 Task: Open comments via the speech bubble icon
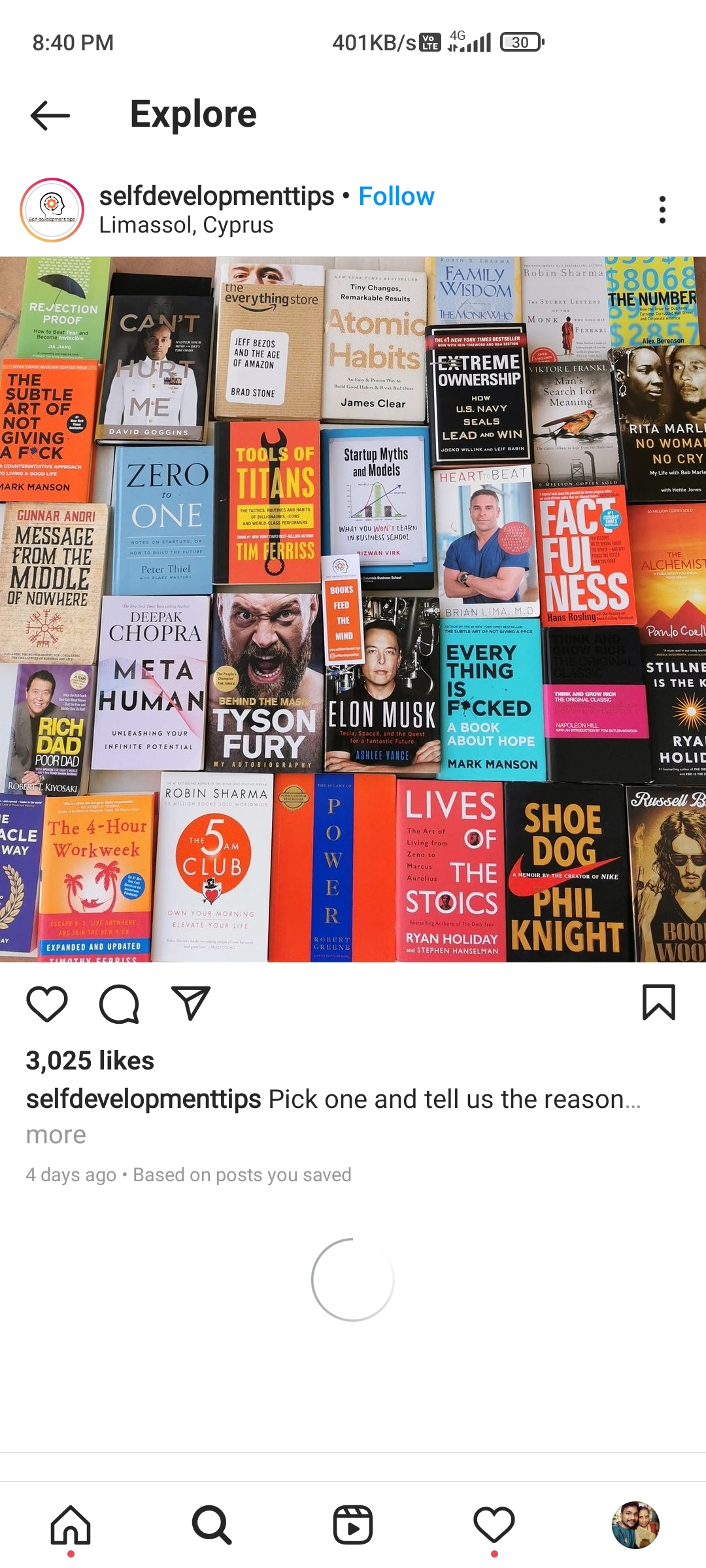[119, 1003]
